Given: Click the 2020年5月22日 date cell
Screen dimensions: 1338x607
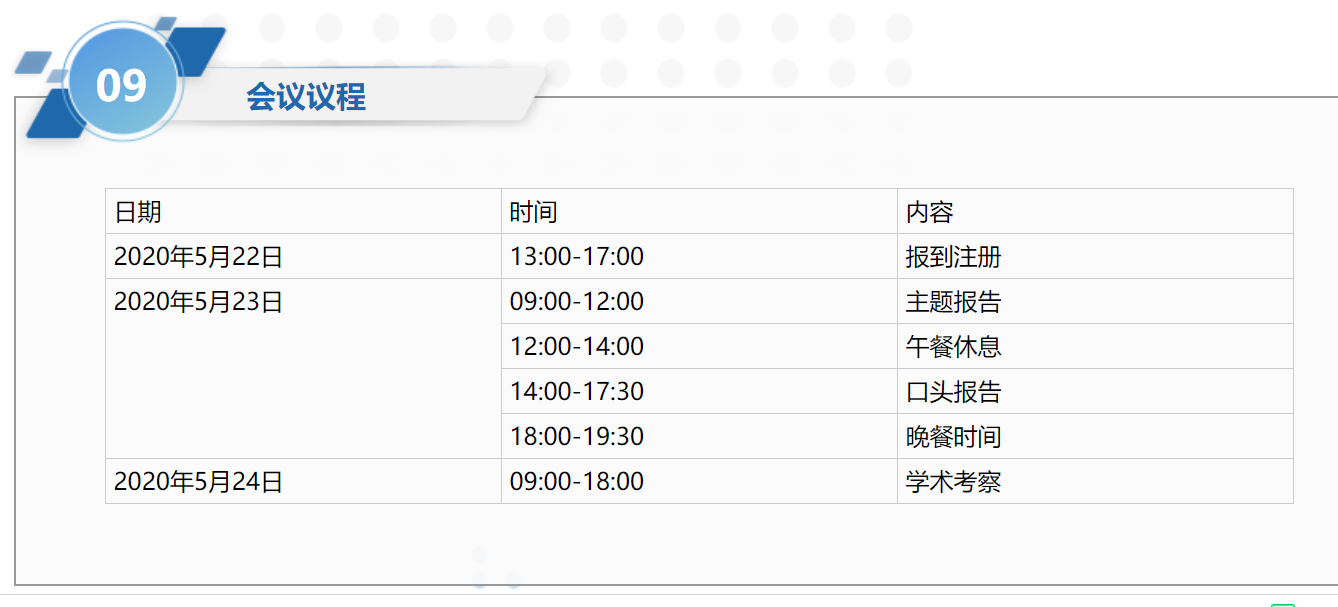Looking at the screenshot, I should [303, 256].
